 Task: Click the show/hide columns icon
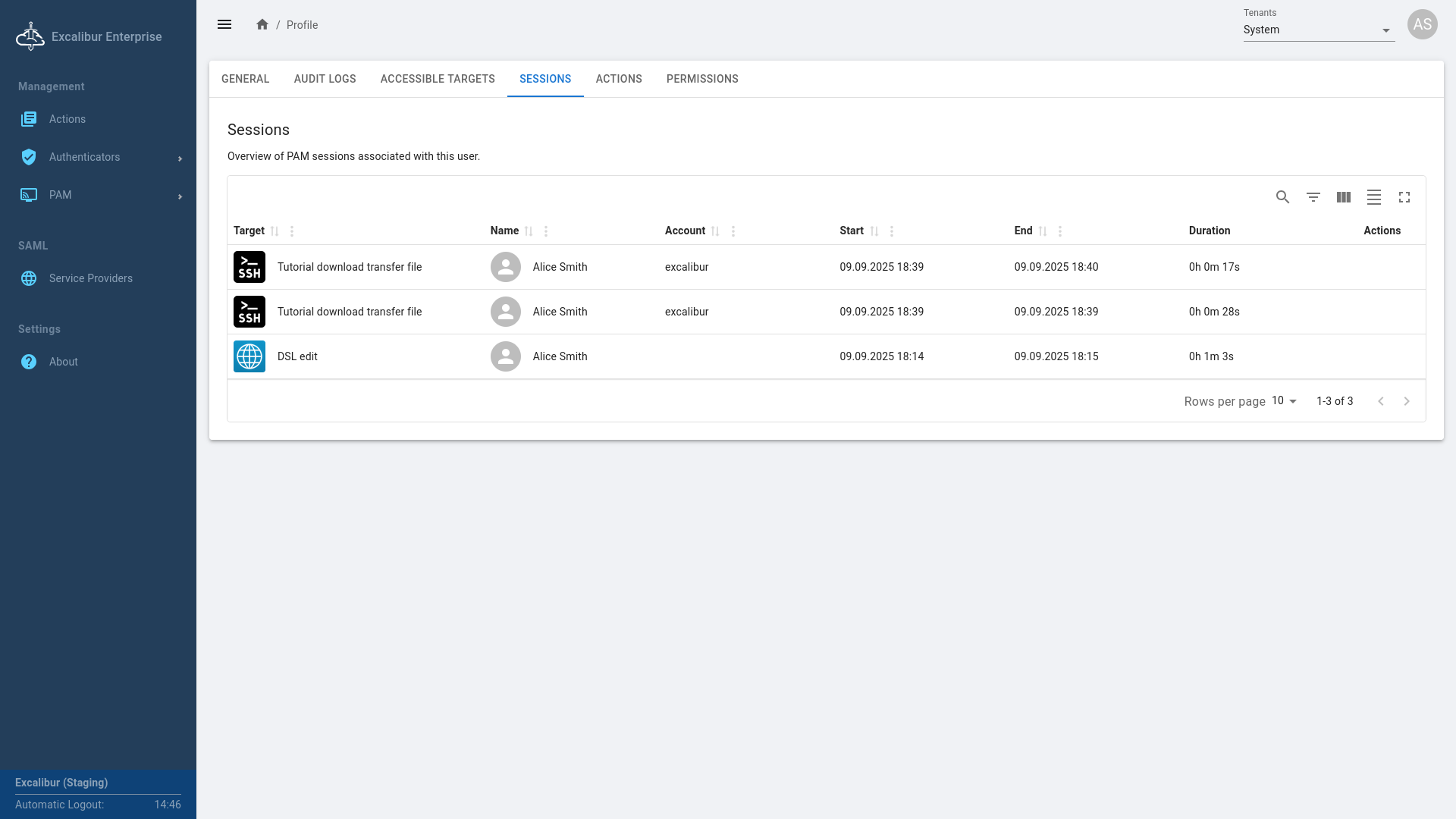[x=1344, y=197]
